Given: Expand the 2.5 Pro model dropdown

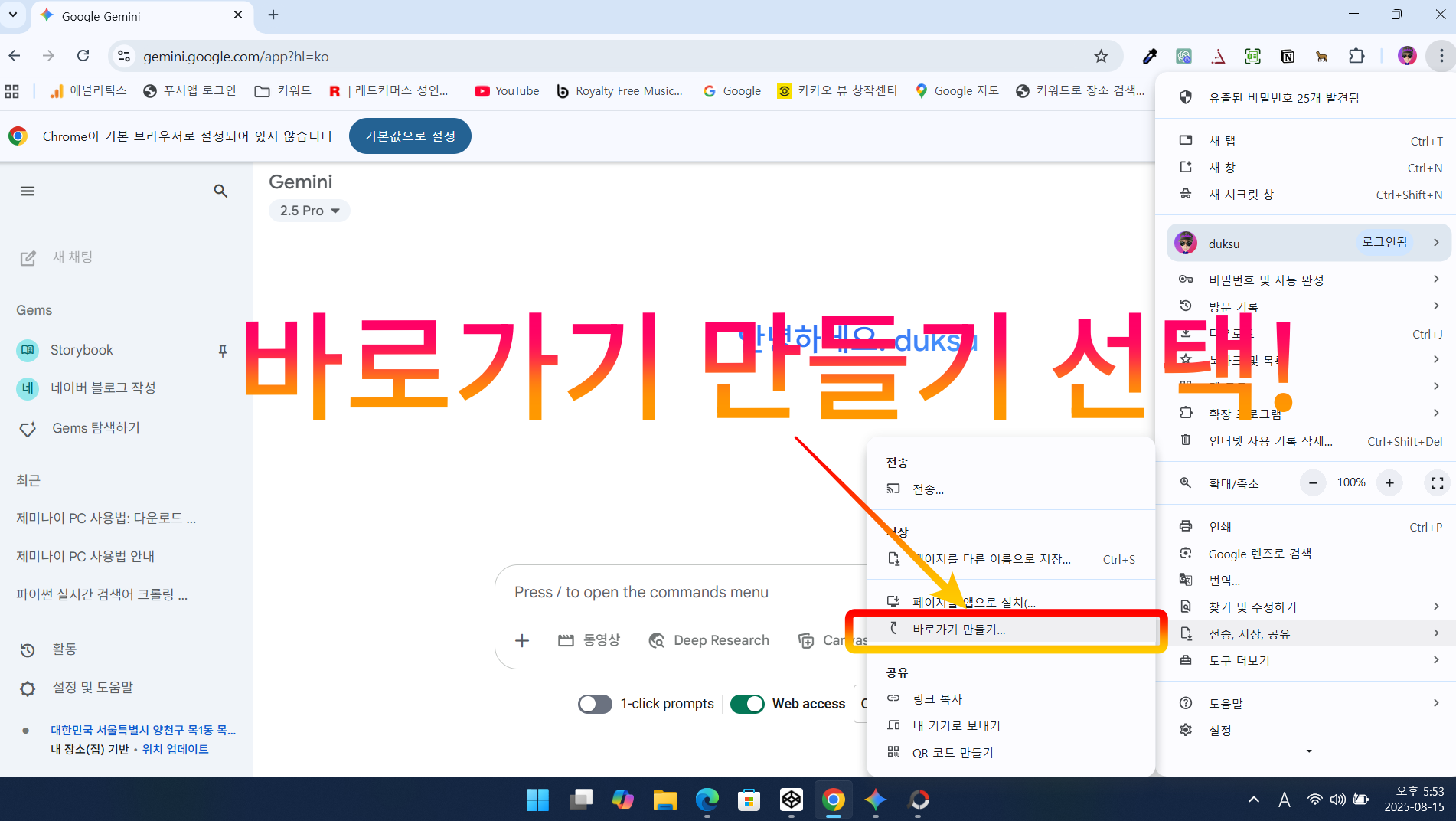Looking at the screenshot, I should (309, 211).
